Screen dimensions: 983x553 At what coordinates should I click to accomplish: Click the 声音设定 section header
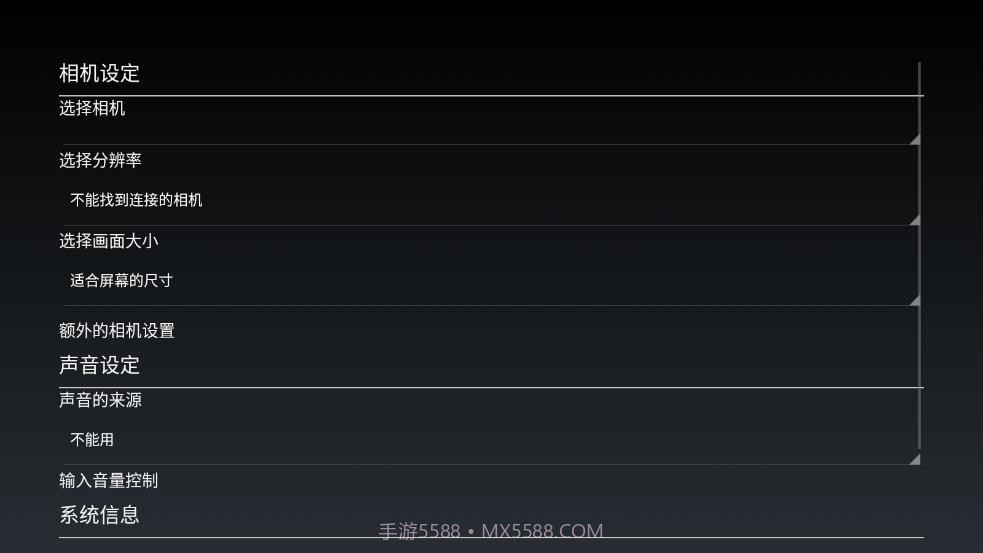coord(100,365)
